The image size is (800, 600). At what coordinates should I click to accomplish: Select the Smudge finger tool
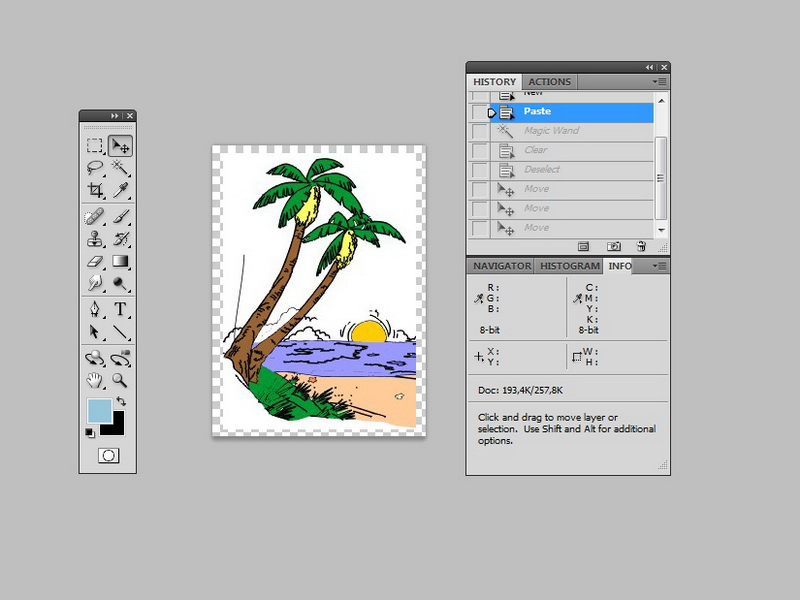click(94, 283)
